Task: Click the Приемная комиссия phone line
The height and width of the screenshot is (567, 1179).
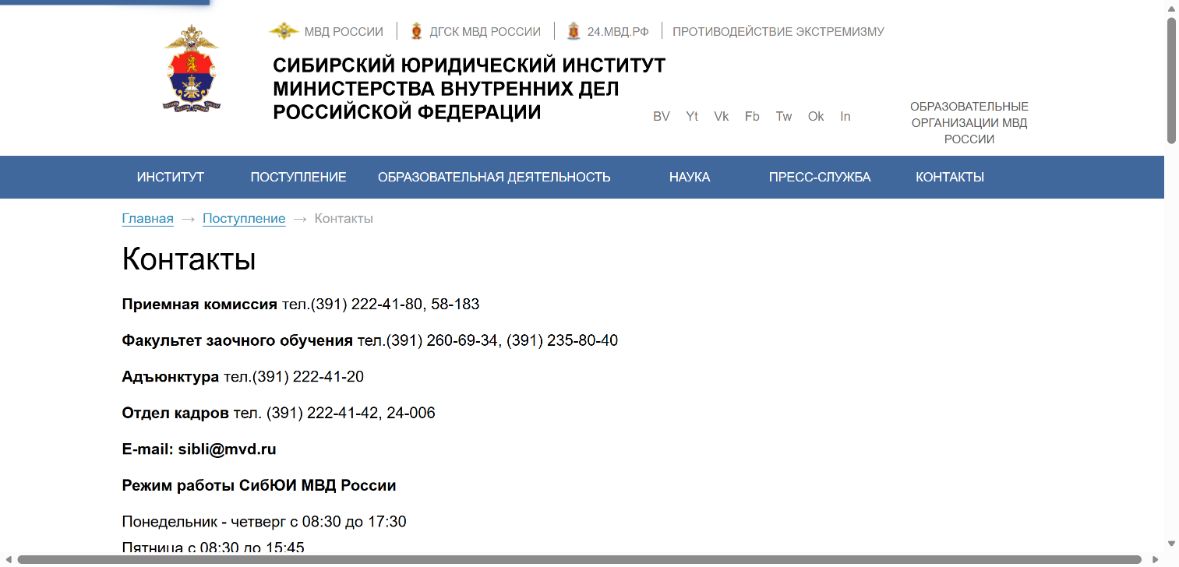Action: (301, 305)
